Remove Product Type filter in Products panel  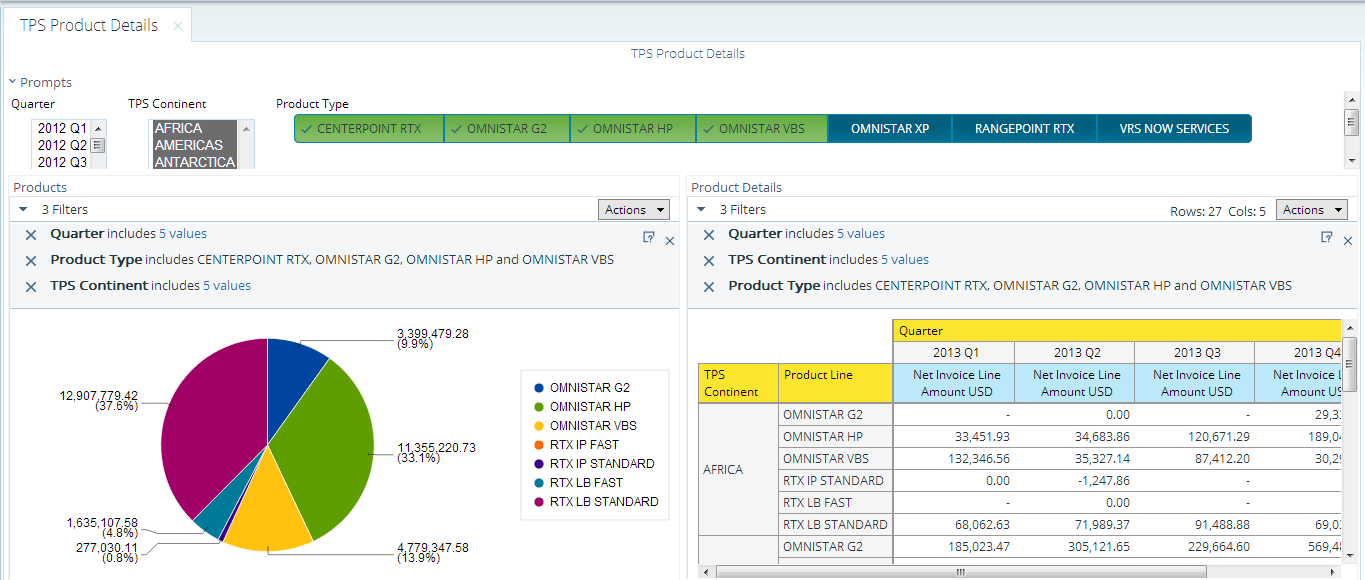31,261
